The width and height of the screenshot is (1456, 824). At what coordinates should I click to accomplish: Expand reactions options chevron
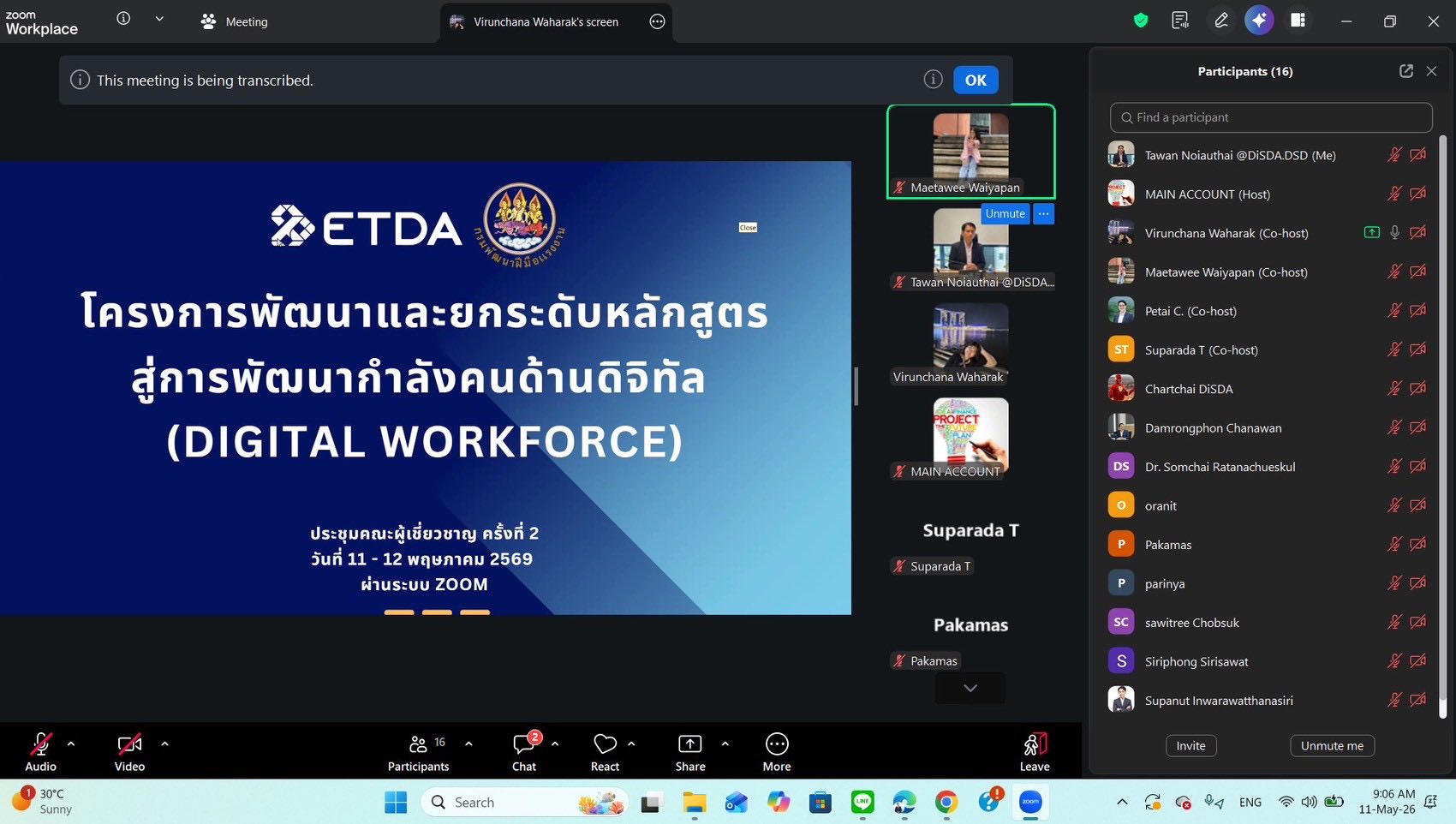point(631,744)
